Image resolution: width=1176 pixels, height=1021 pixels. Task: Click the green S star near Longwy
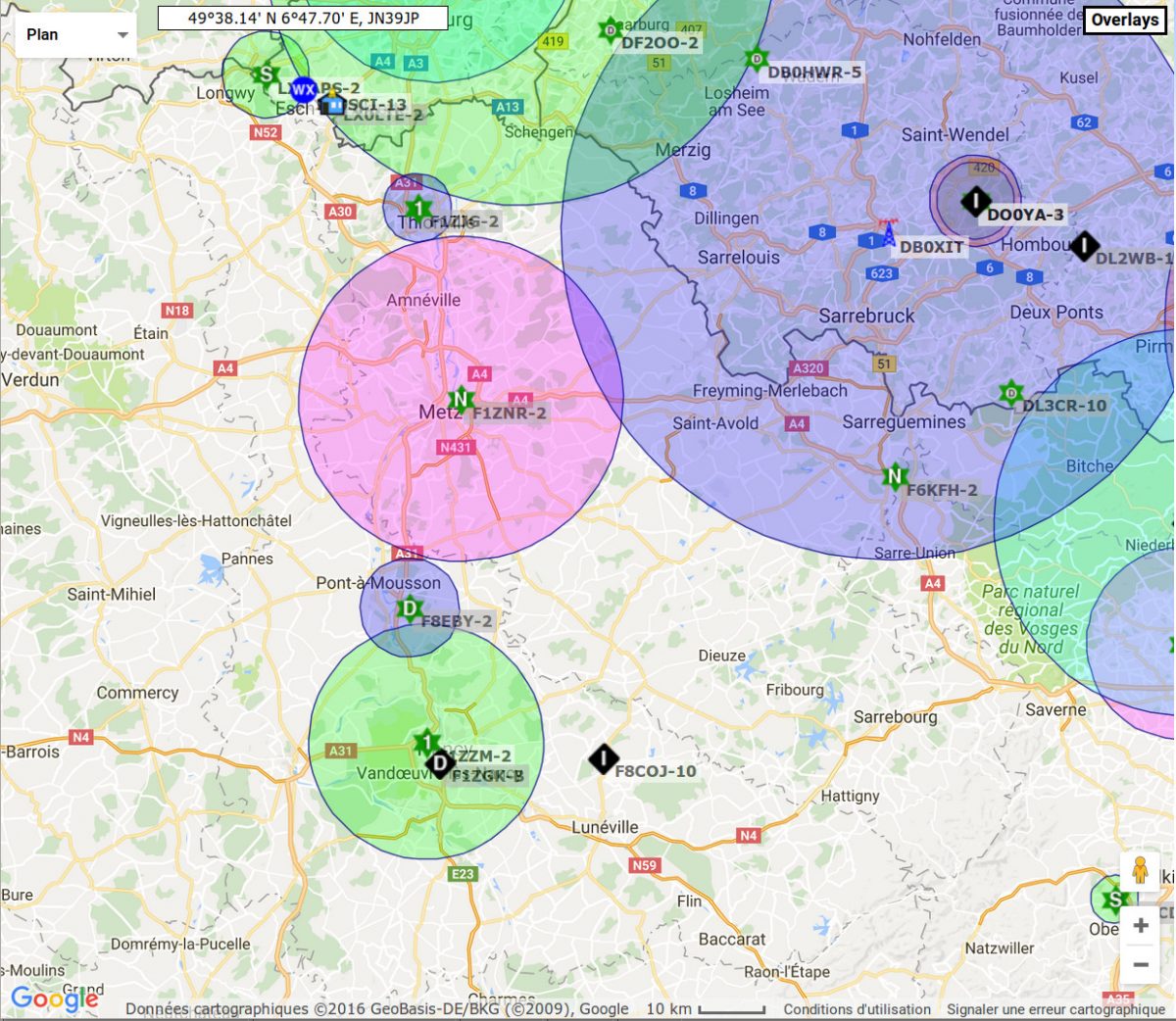coord(265,74)
